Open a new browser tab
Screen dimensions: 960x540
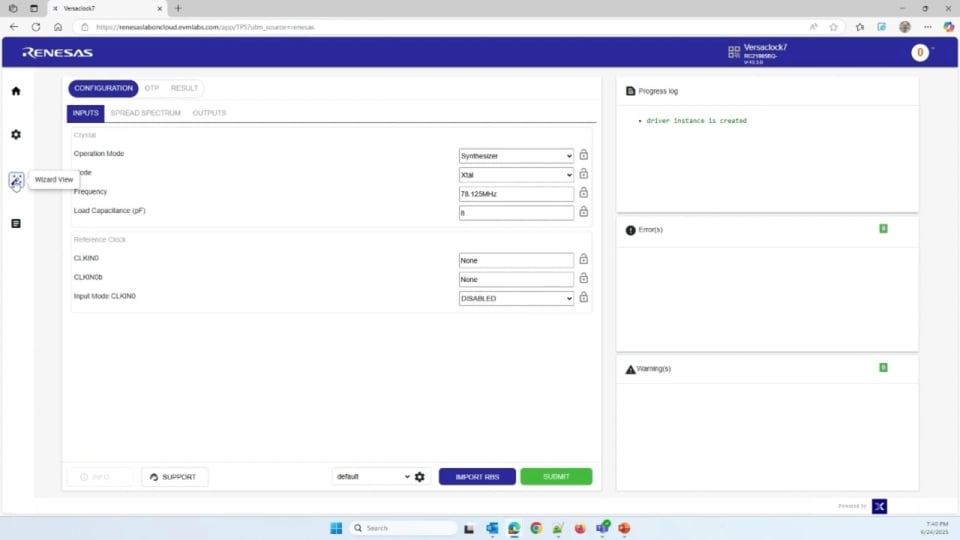(178, 9)
